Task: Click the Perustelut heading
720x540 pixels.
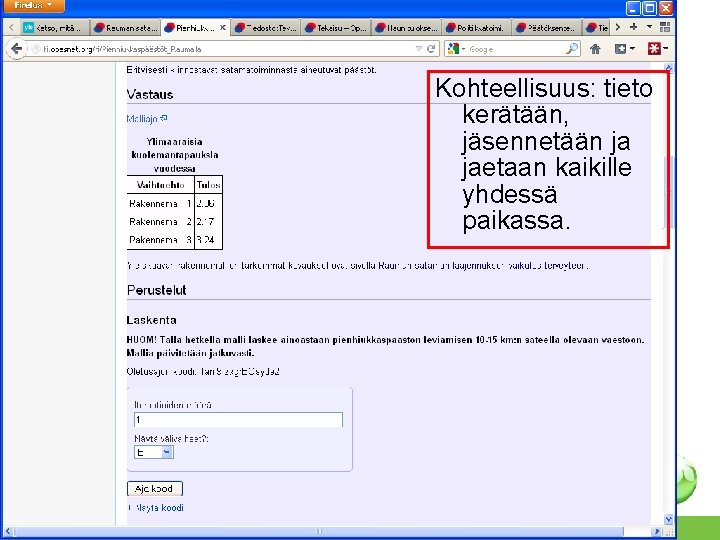Action: click(x=157, y=290)
